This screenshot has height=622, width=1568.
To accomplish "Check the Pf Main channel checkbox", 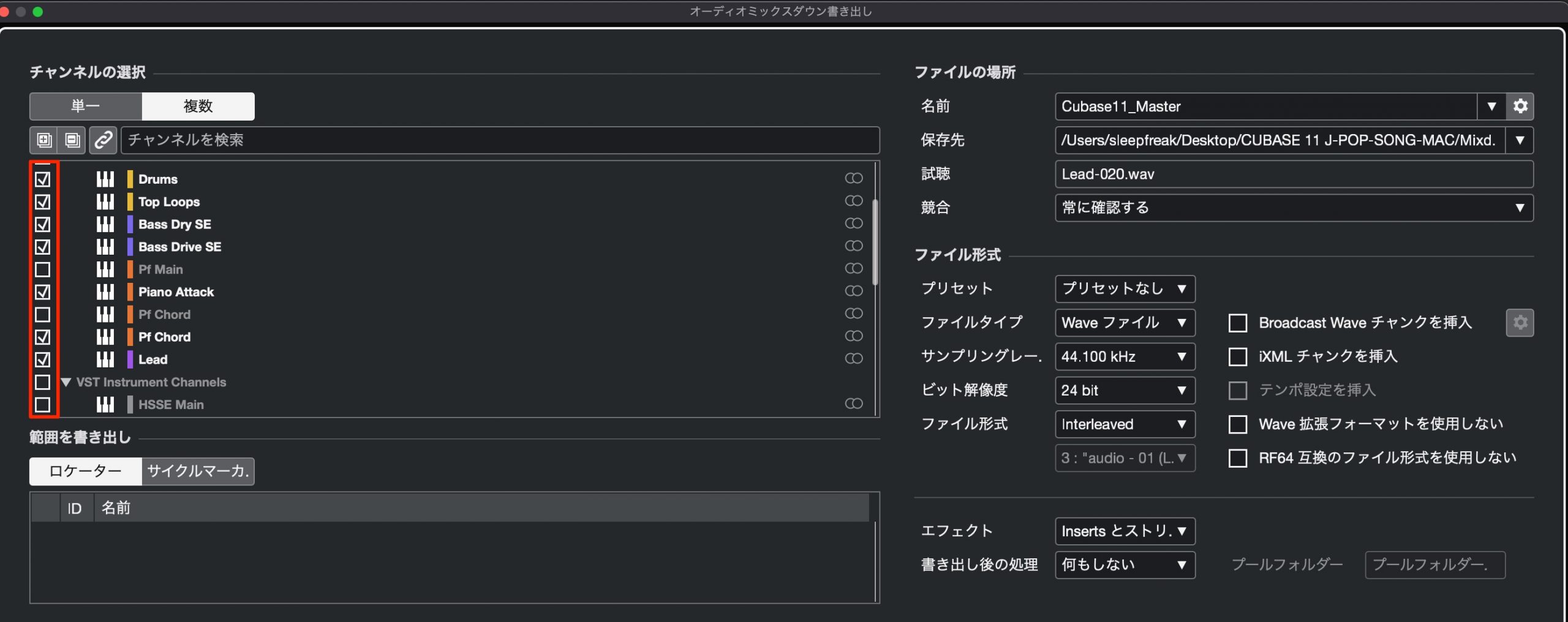I will 42,269.
